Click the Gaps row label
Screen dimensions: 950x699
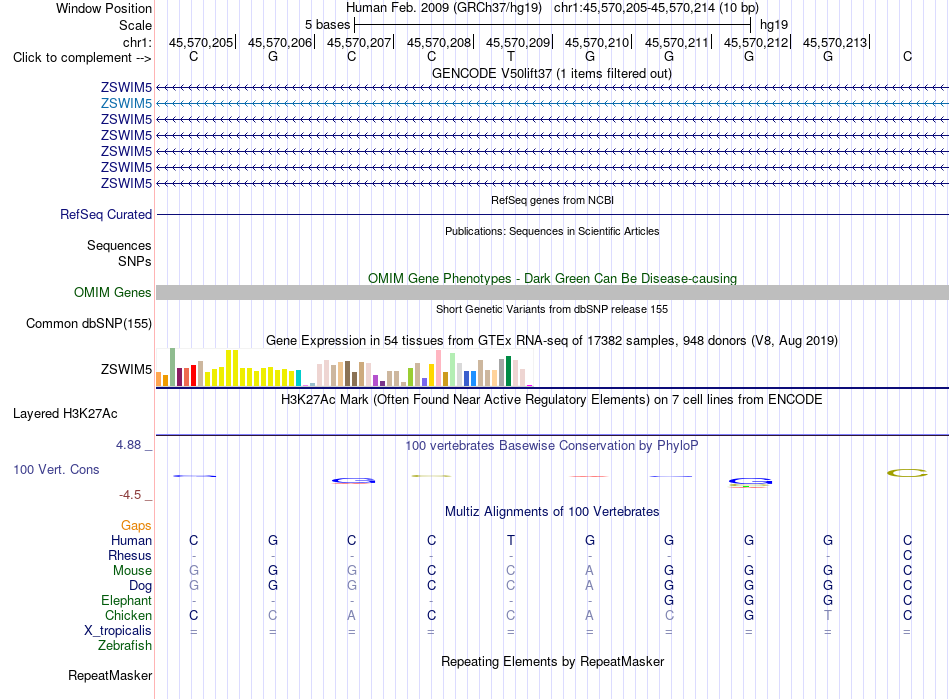pyautogui.click(x=136, y=526)
